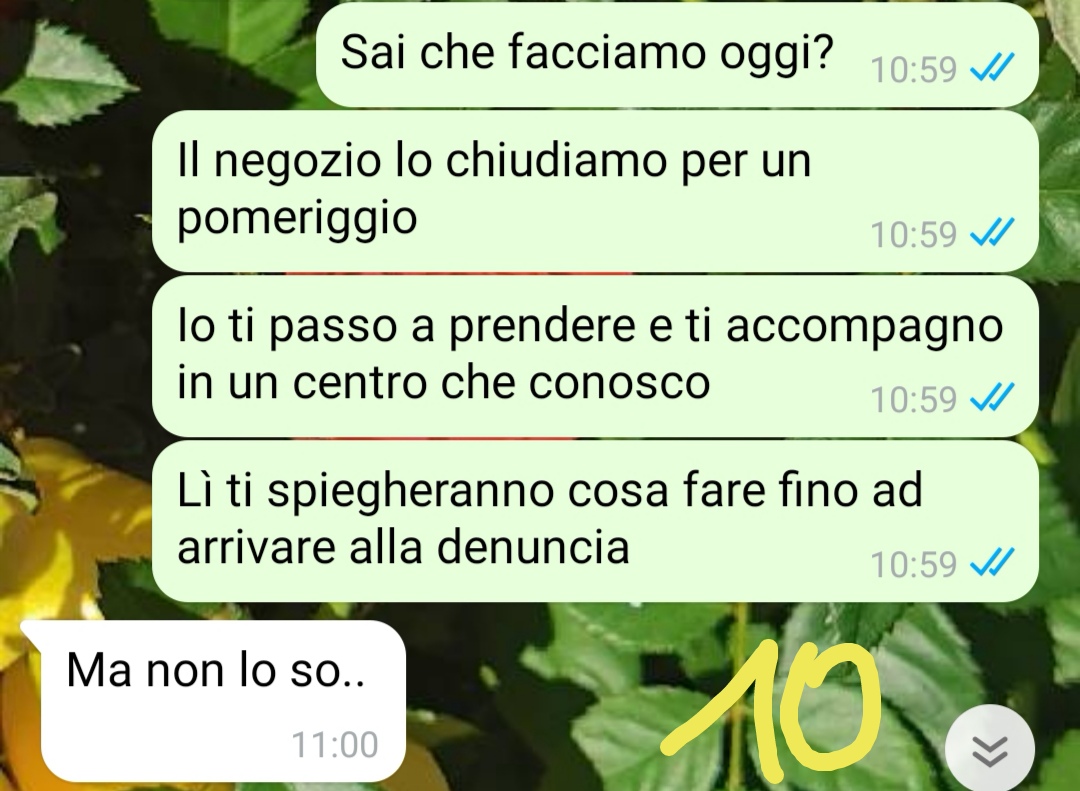
Task: Tap blue read ticks on 'Sai che facciamo oggi?'
Action: (x=992, y=68)
